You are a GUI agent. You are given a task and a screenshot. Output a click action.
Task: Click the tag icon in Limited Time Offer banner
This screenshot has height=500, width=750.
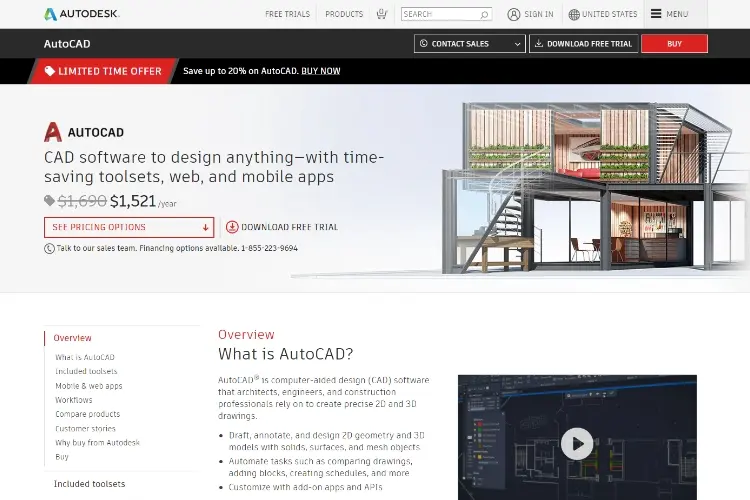point(50,71)
